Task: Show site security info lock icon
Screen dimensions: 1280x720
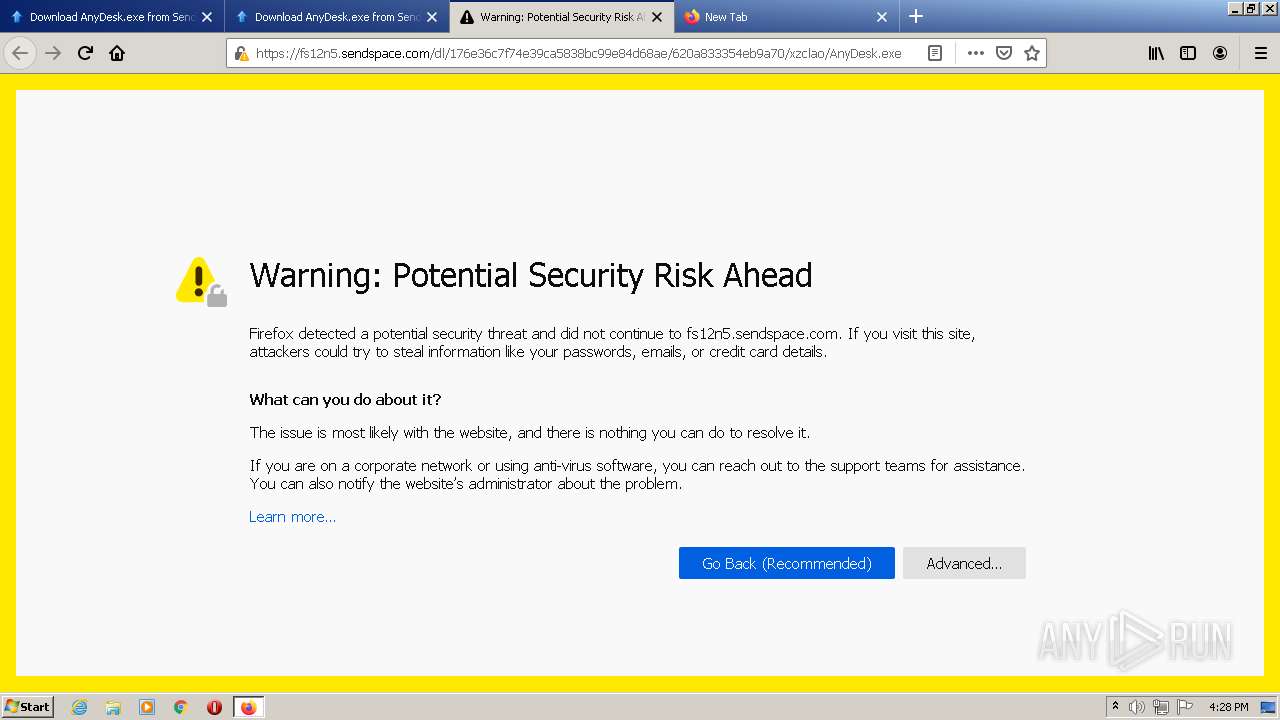Action: (241, 53)
